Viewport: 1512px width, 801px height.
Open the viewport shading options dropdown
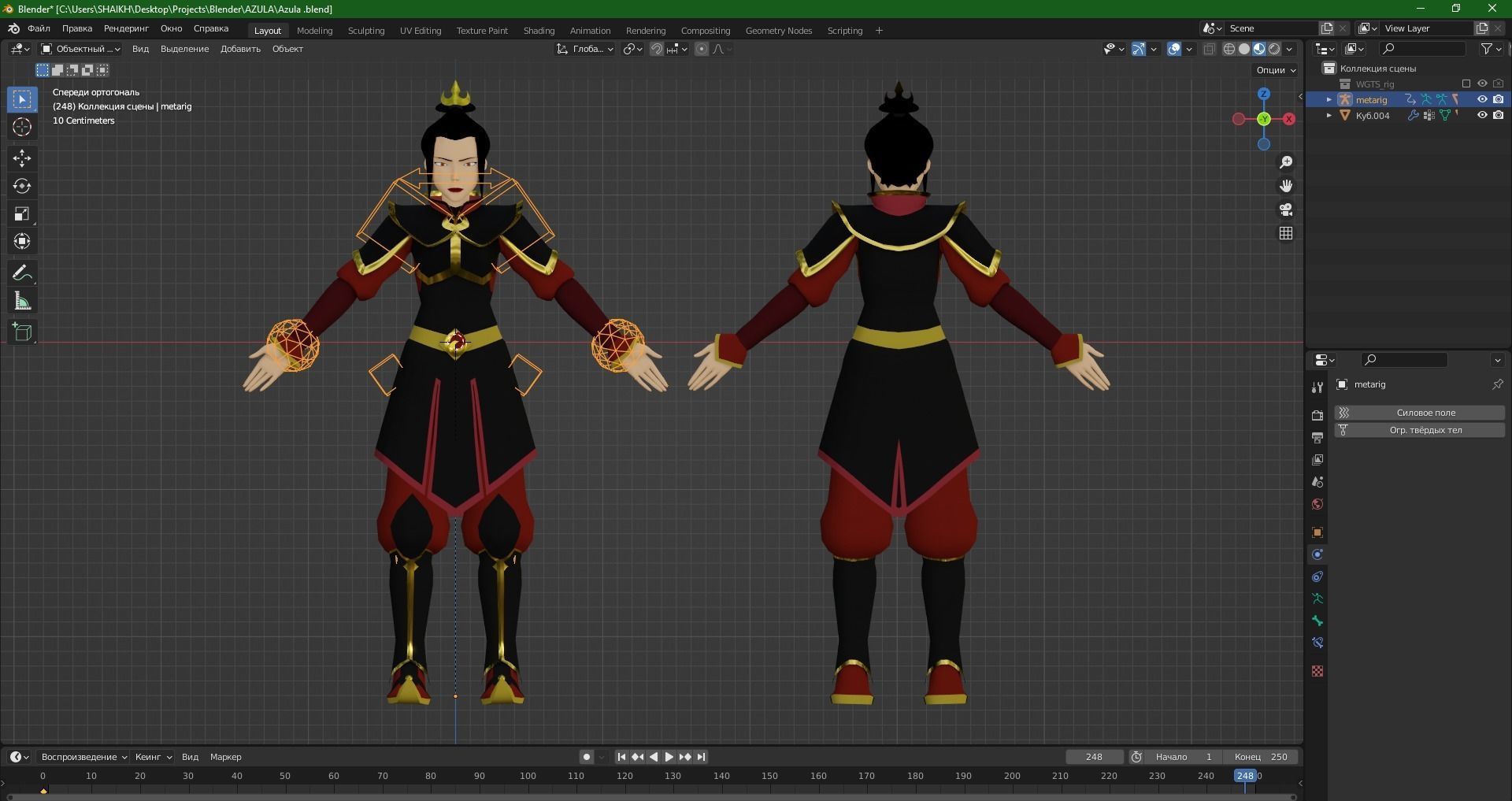tap(1289, 49)
